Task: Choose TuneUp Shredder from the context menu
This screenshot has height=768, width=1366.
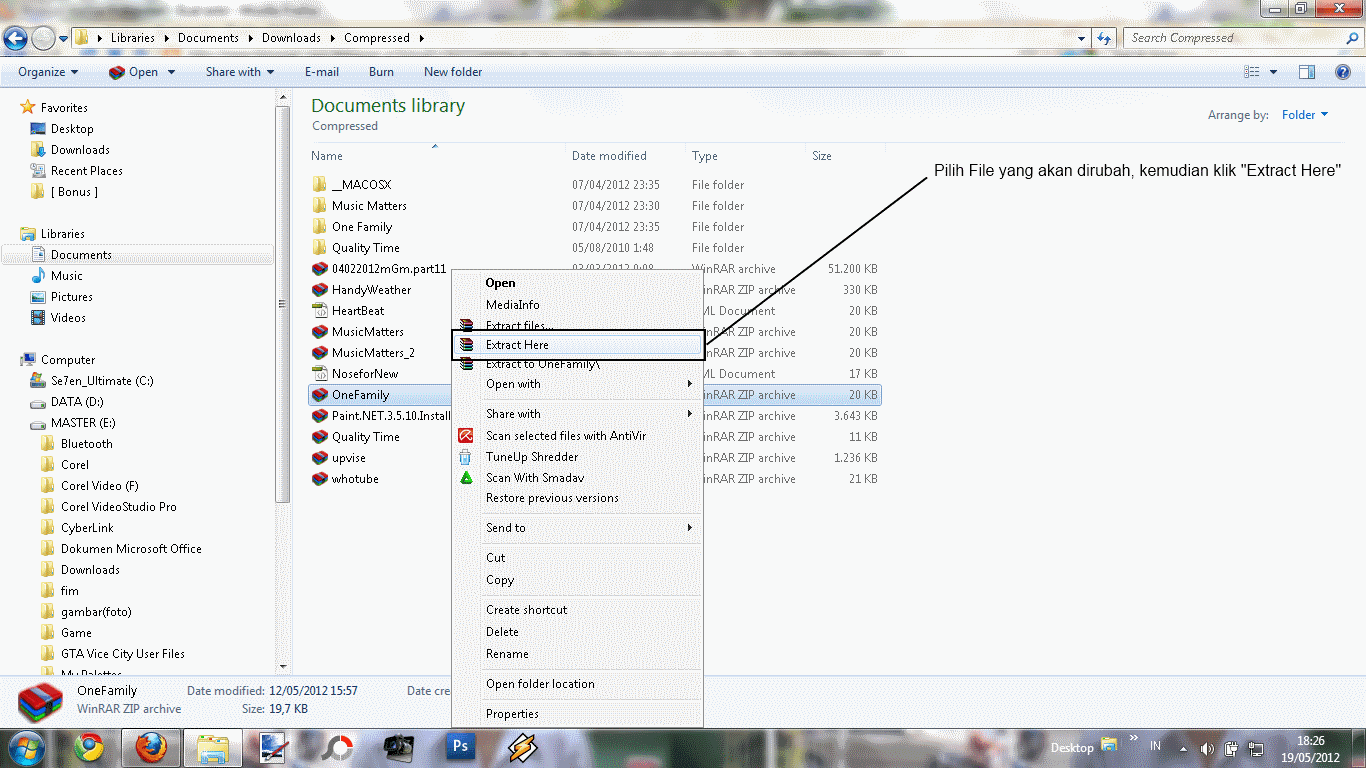Action: (x=532, y=457)
